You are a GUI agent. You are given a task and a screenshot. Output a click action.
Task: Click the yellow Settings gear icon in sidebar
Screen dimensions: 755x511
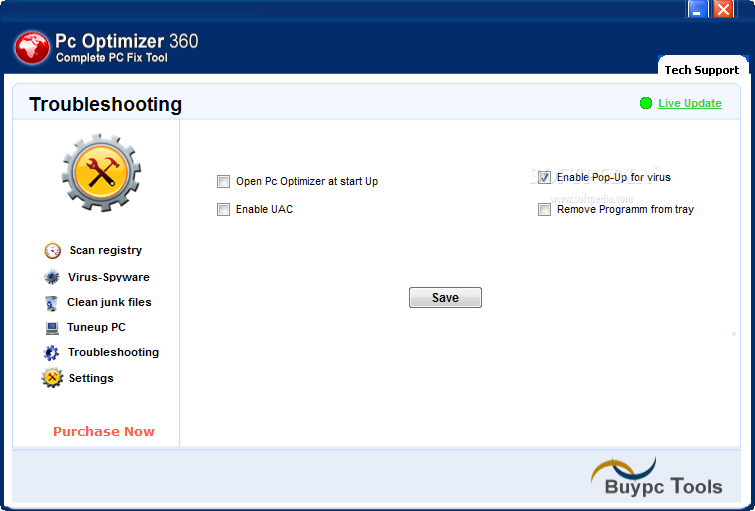click(x=52, y=378)
